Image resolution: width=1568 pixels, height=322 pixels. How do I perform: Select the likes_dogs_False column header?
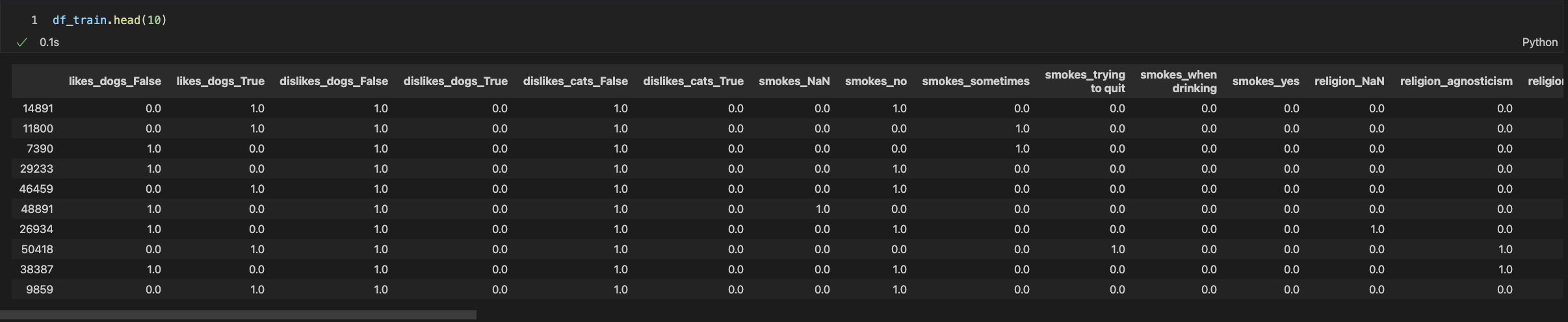point(114,81)
